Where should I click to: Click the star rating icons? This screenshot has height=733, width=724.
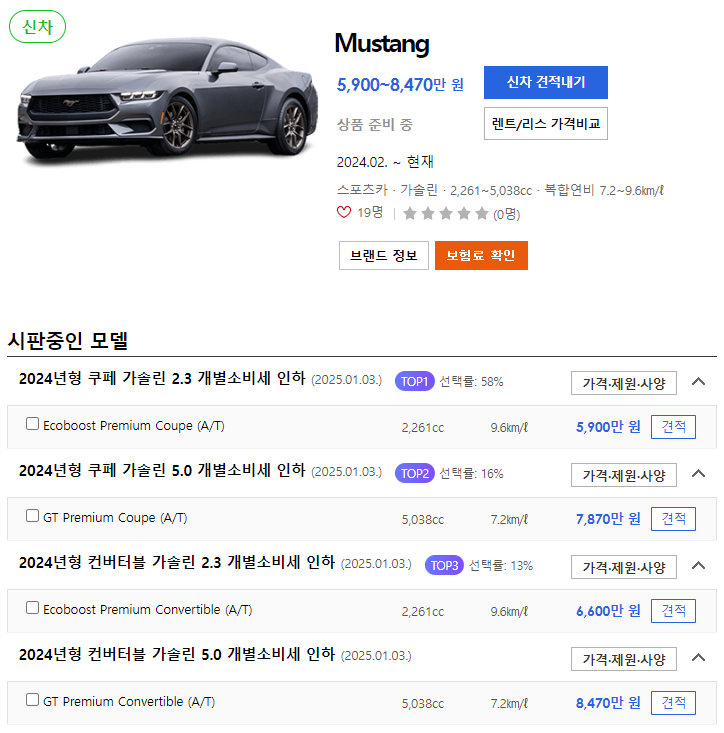[x=446, y=214]
